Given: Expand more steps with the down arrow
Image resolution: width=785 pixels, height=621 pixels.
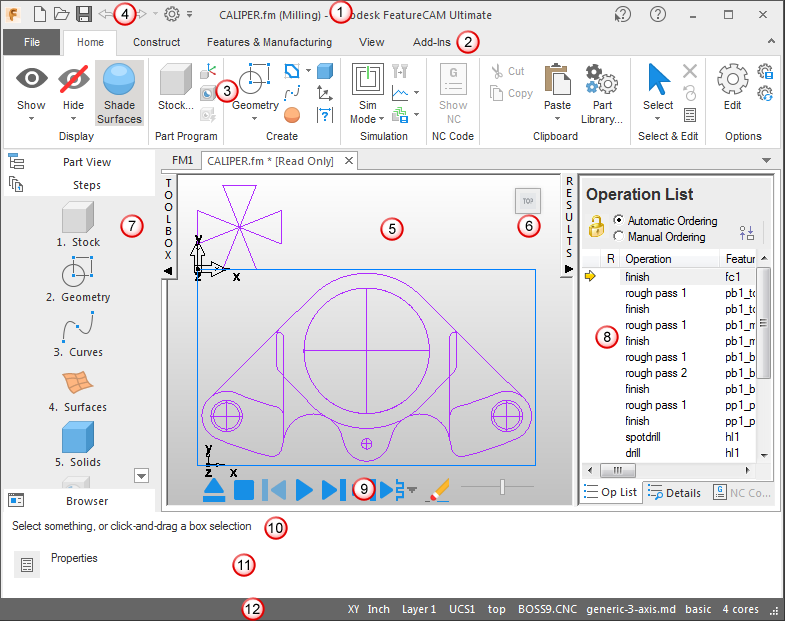Looking at the screenshot, I should point(142,476).
